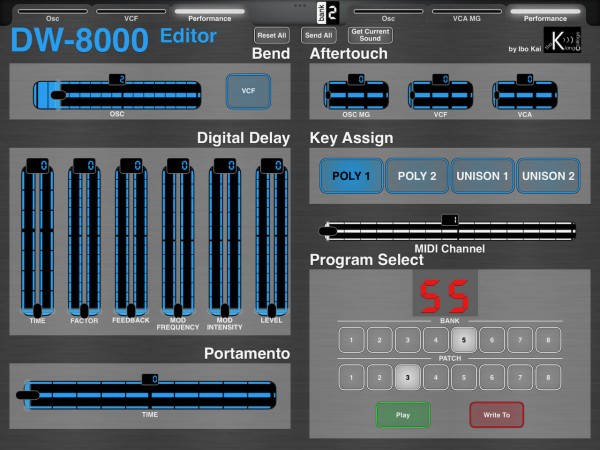Switch to the left Performance tab
The image size is (600, 450).
(x=209, y=15)
